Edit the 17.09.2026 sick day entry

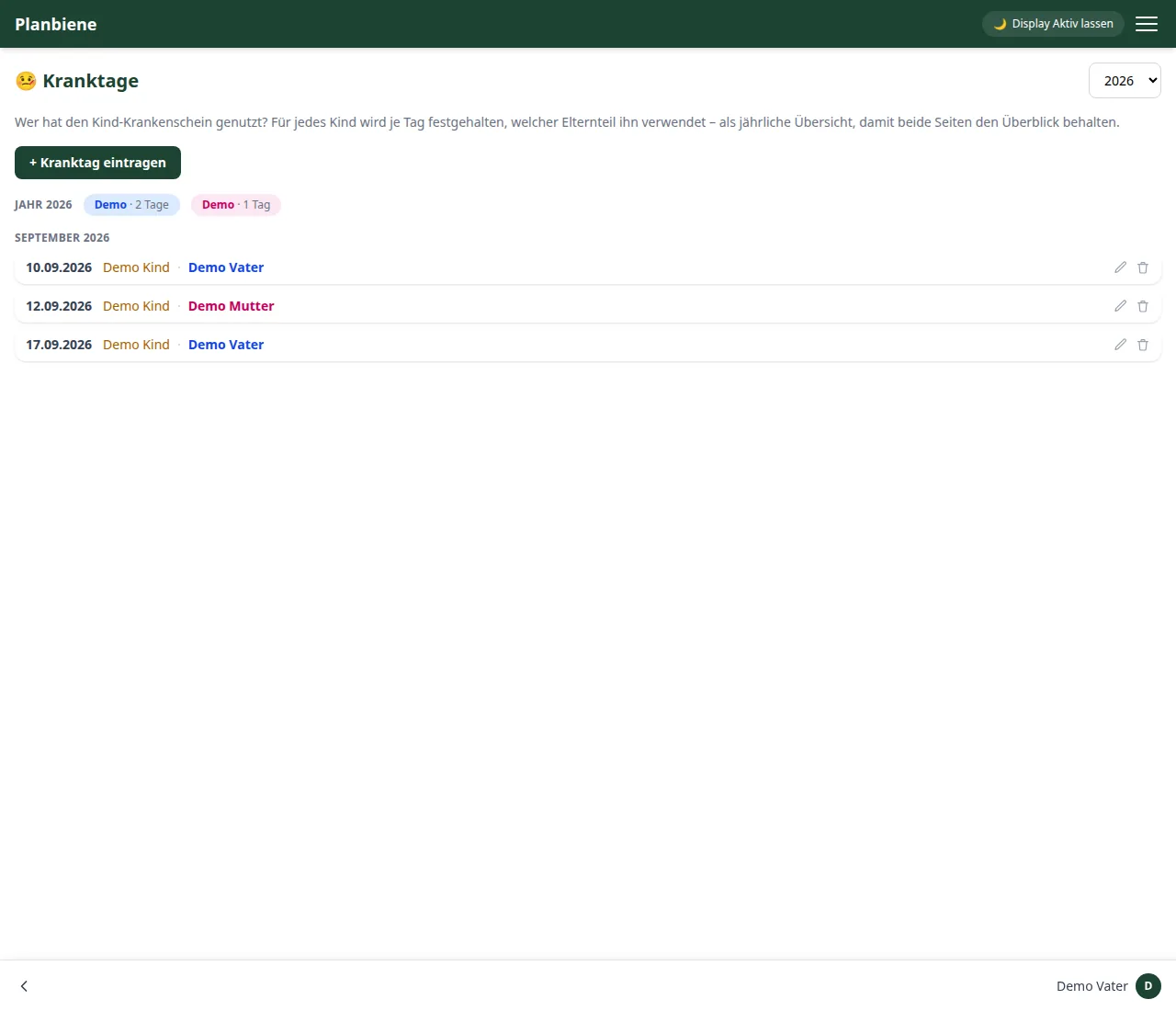[x=1120, y=345]
